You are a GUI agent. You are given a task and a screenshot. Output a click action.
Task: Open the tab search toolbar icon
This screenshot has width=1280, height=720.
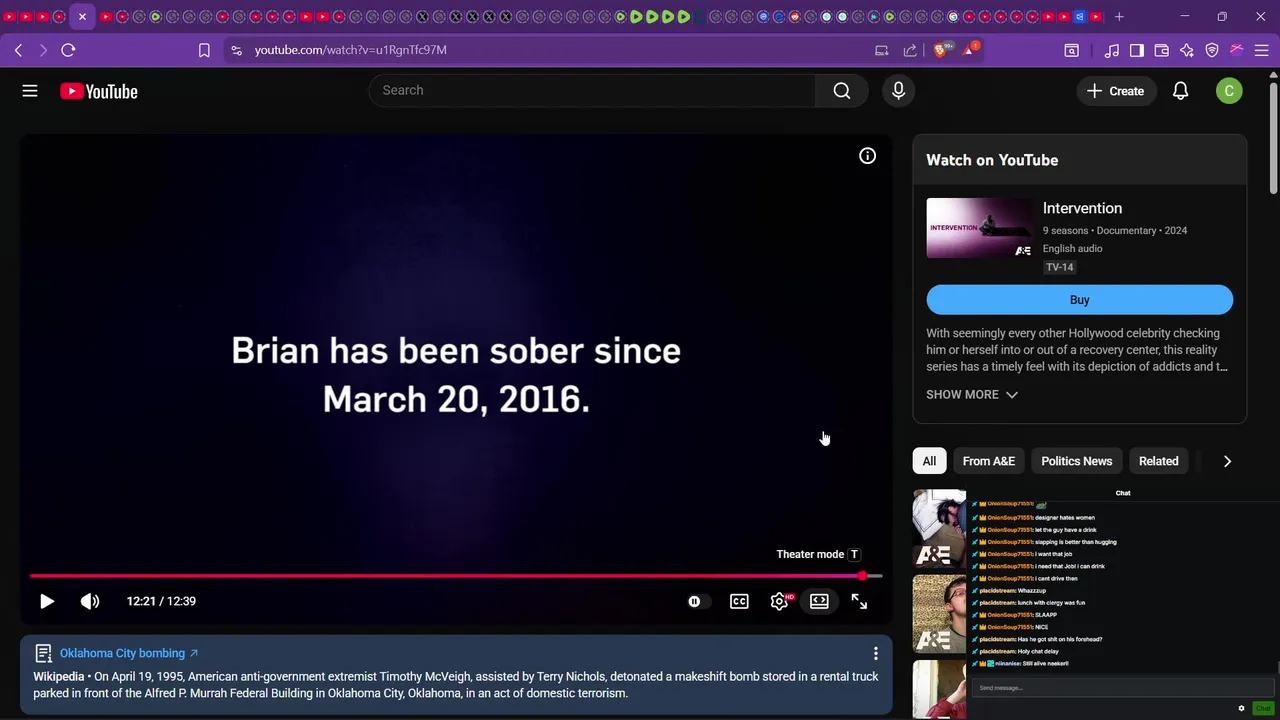1071,50
